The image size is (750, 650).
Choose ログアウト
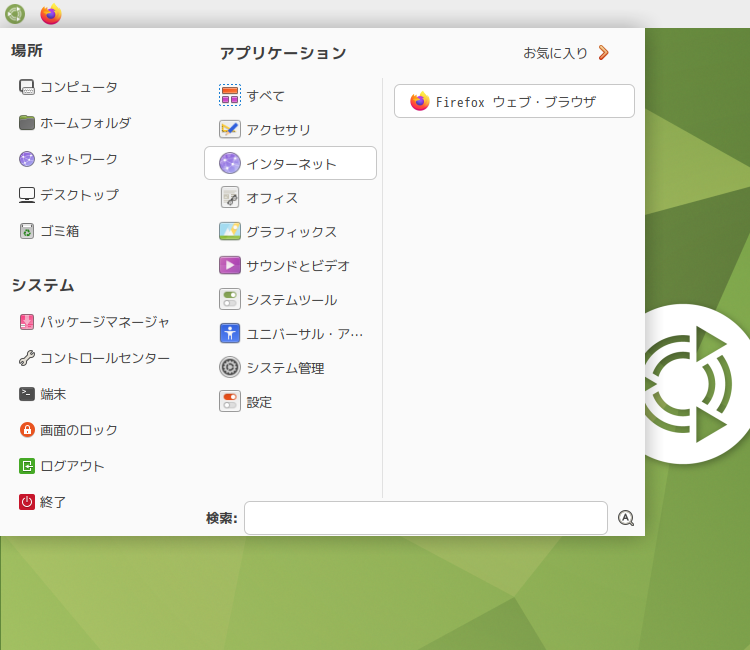62,466
